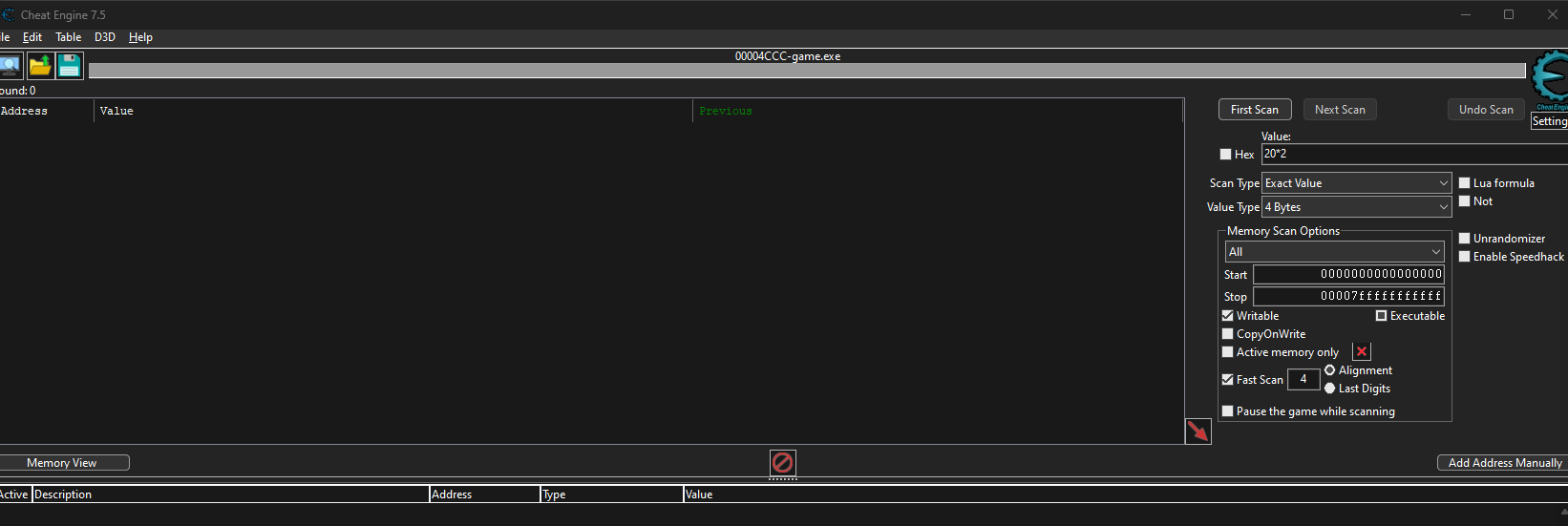This screenshot has width=1568, height=526.
Task: Click the Next Scan button
Action: [1340, 110]
